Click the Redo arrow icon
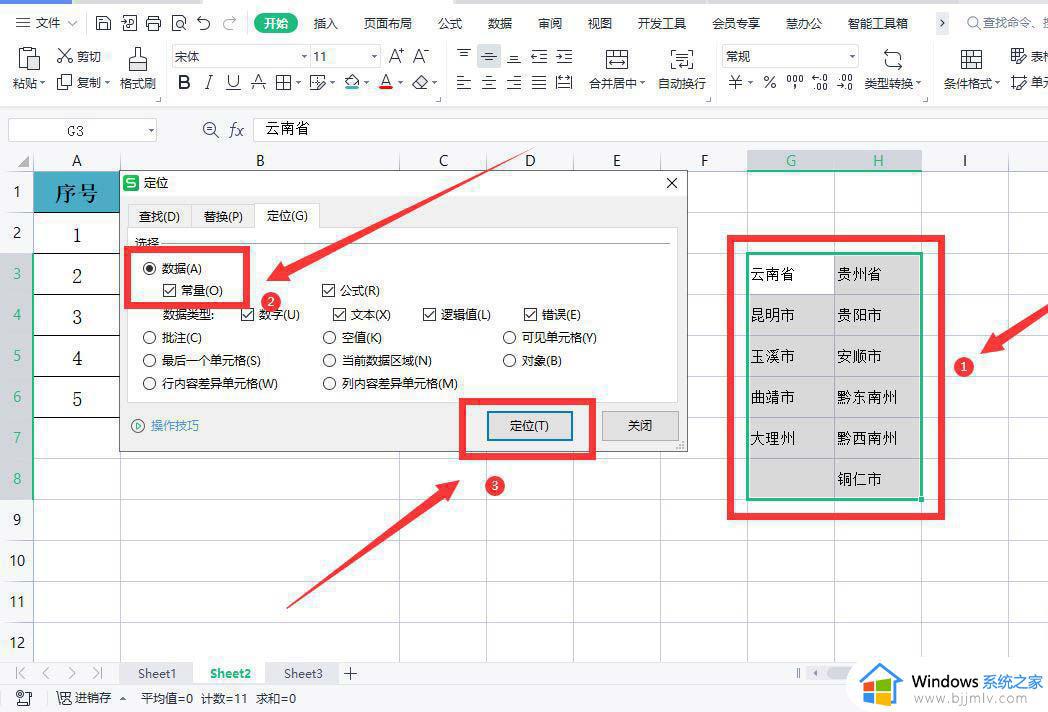 coord(229,23)
